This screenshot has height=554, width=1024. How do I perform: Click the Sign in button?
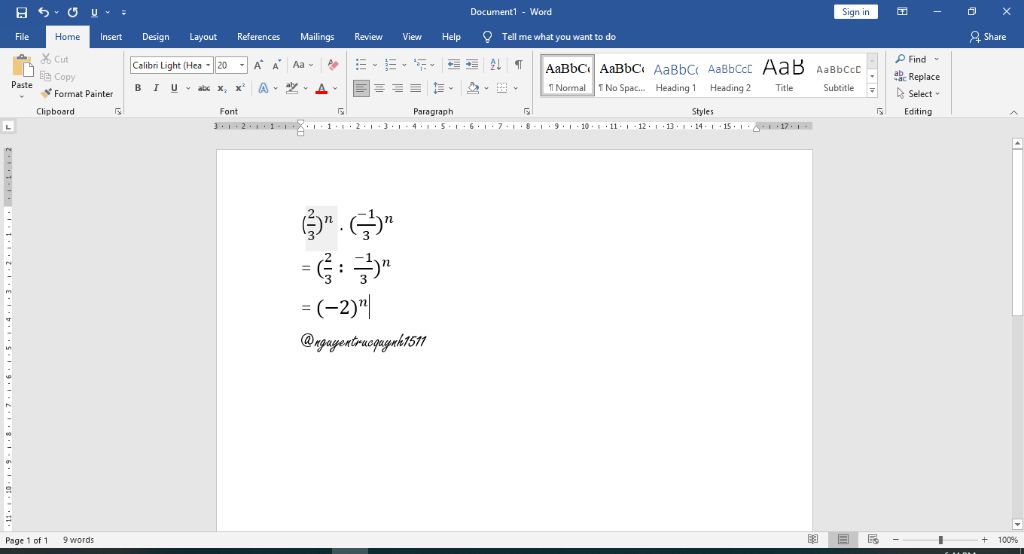click(x=856, y=12)
